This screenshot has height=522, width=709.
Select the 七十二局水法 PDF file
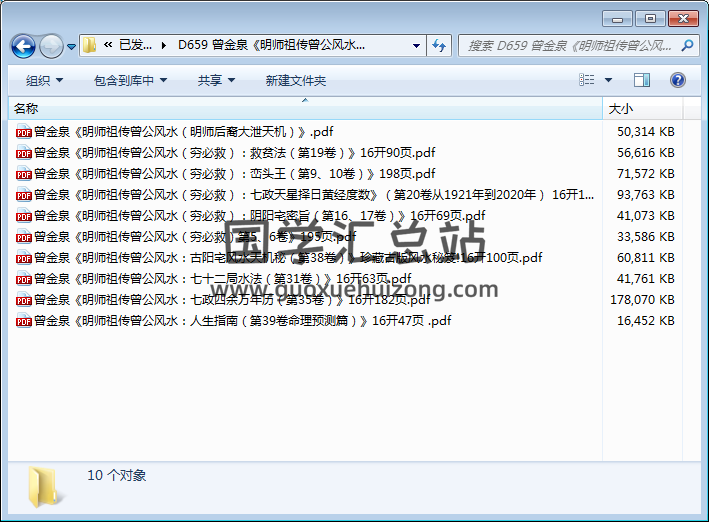220,279
